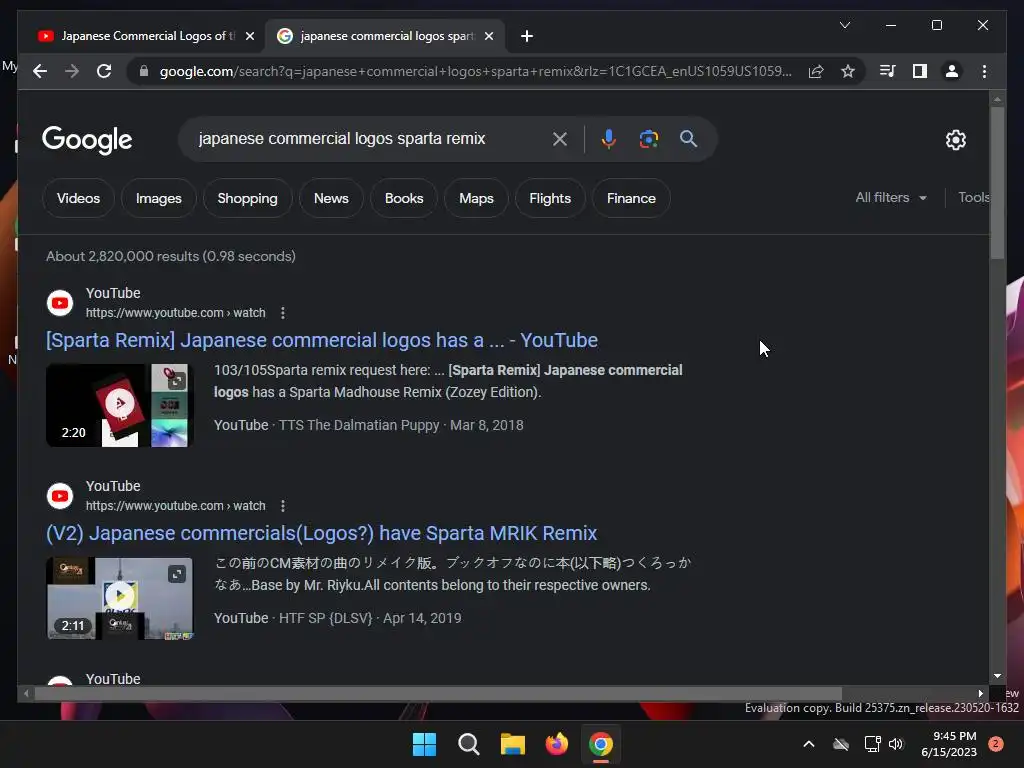Screen dimensions: 1024x768
Task: Click YouTube favicon of second result
Action: click(60, 496)
